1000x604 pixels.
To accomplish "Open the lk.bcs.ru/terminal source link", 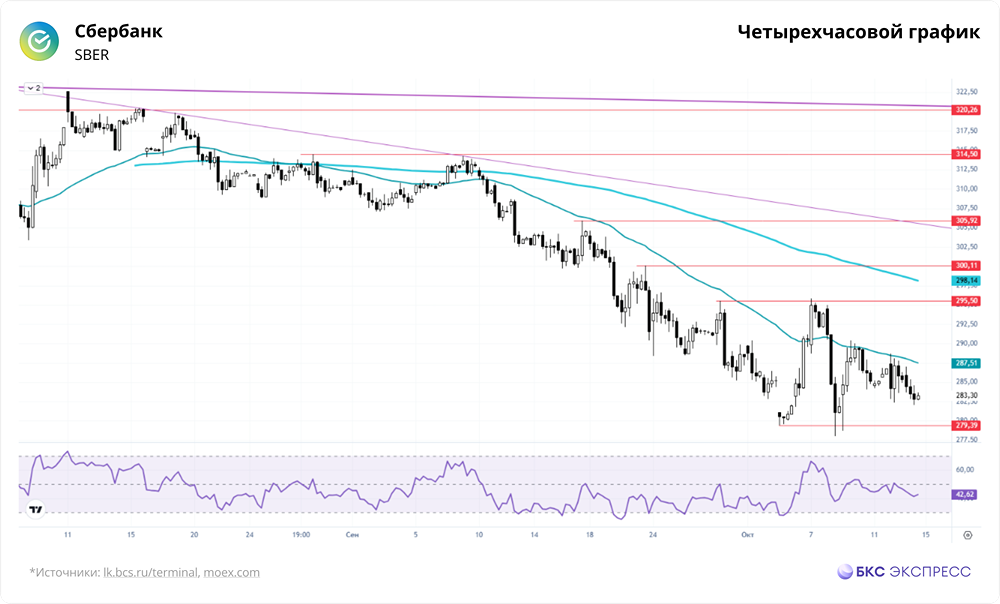I will [151, 572].
